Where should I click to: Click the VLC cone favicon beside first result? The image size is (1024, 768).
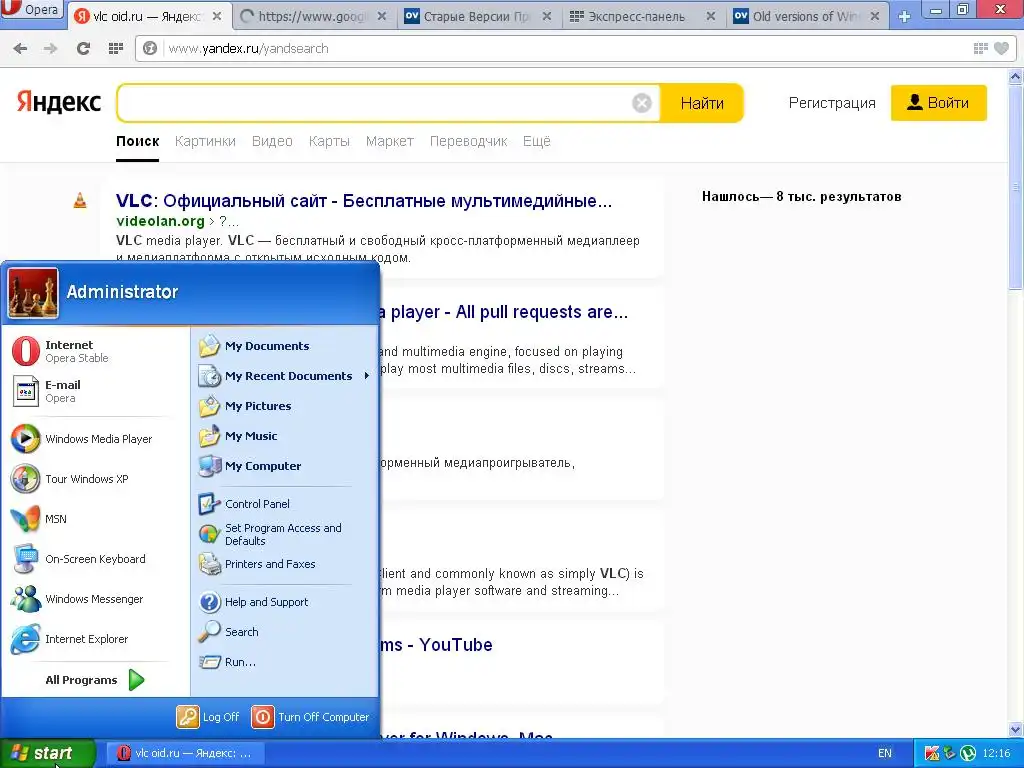(80, 200)
